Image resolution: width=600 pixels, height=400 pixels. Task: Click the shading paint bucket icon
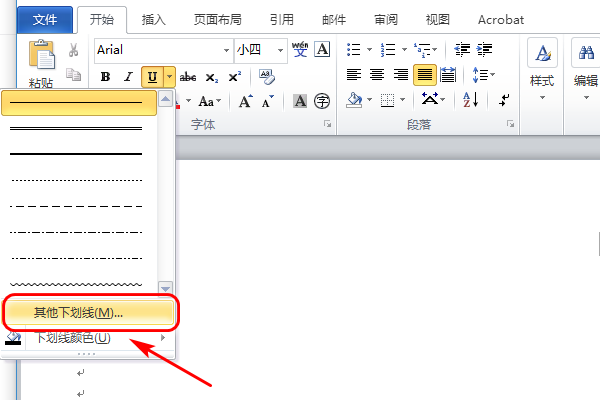[x=354, y=100]
